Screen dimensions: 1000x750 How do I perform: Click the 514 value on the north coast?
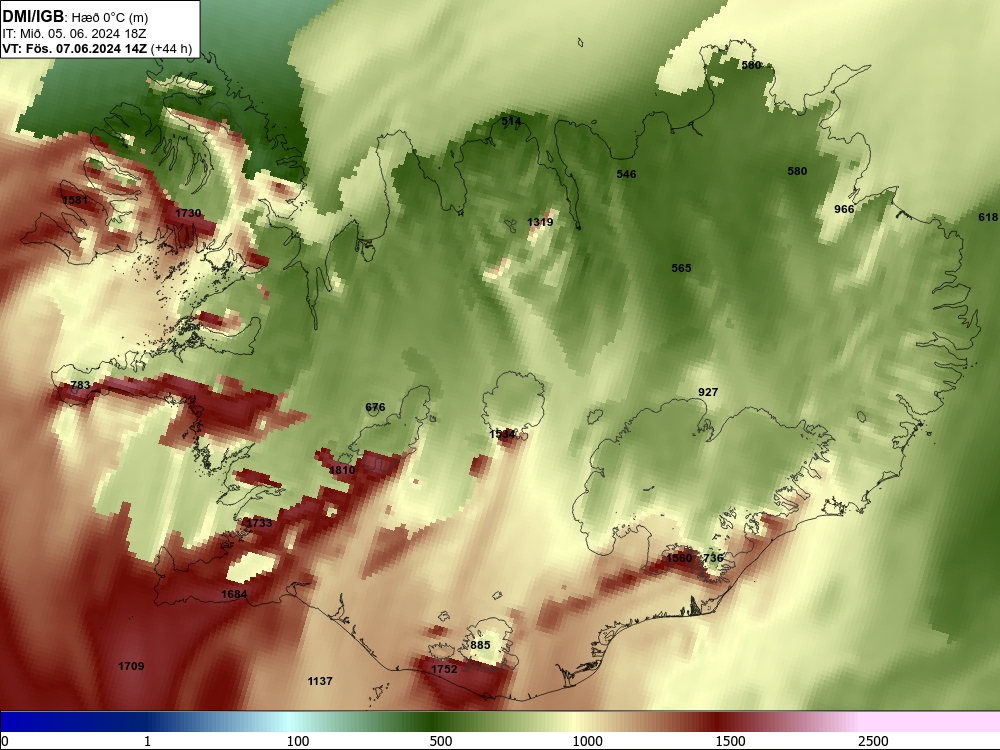click(x=511, y=121)
